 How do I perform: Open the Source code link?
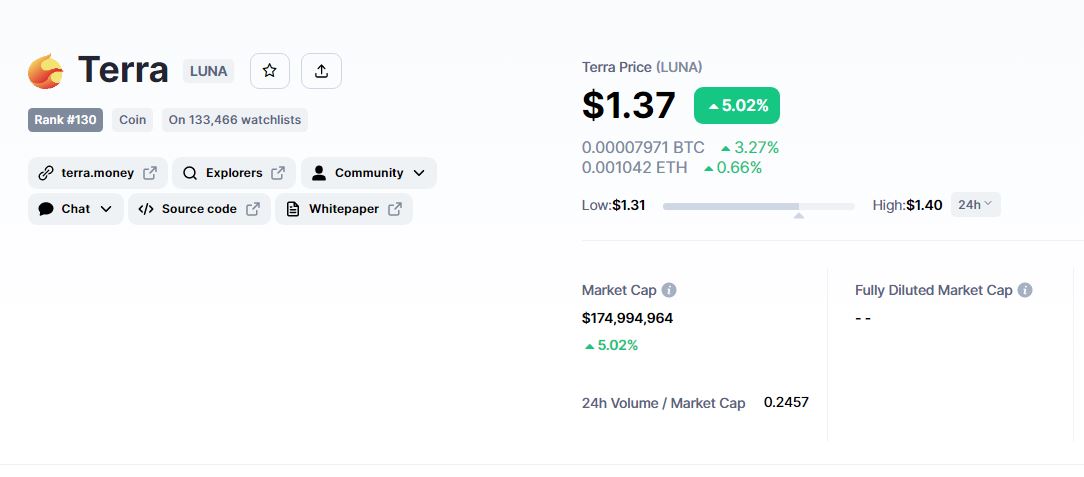tap(199, 209)
